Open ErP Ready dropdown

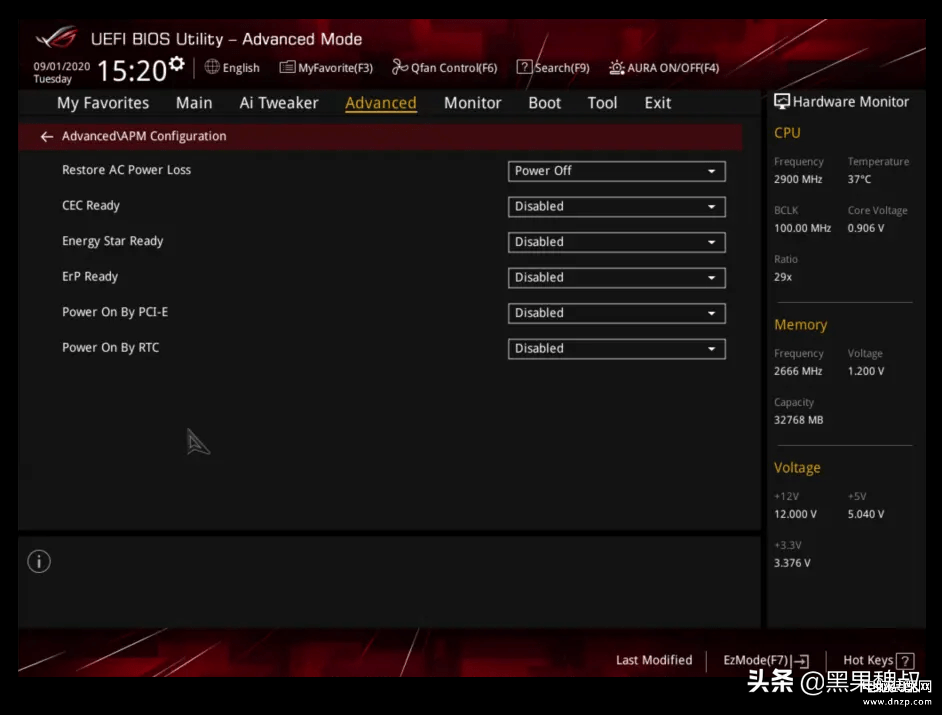click(x=616, y=278)
